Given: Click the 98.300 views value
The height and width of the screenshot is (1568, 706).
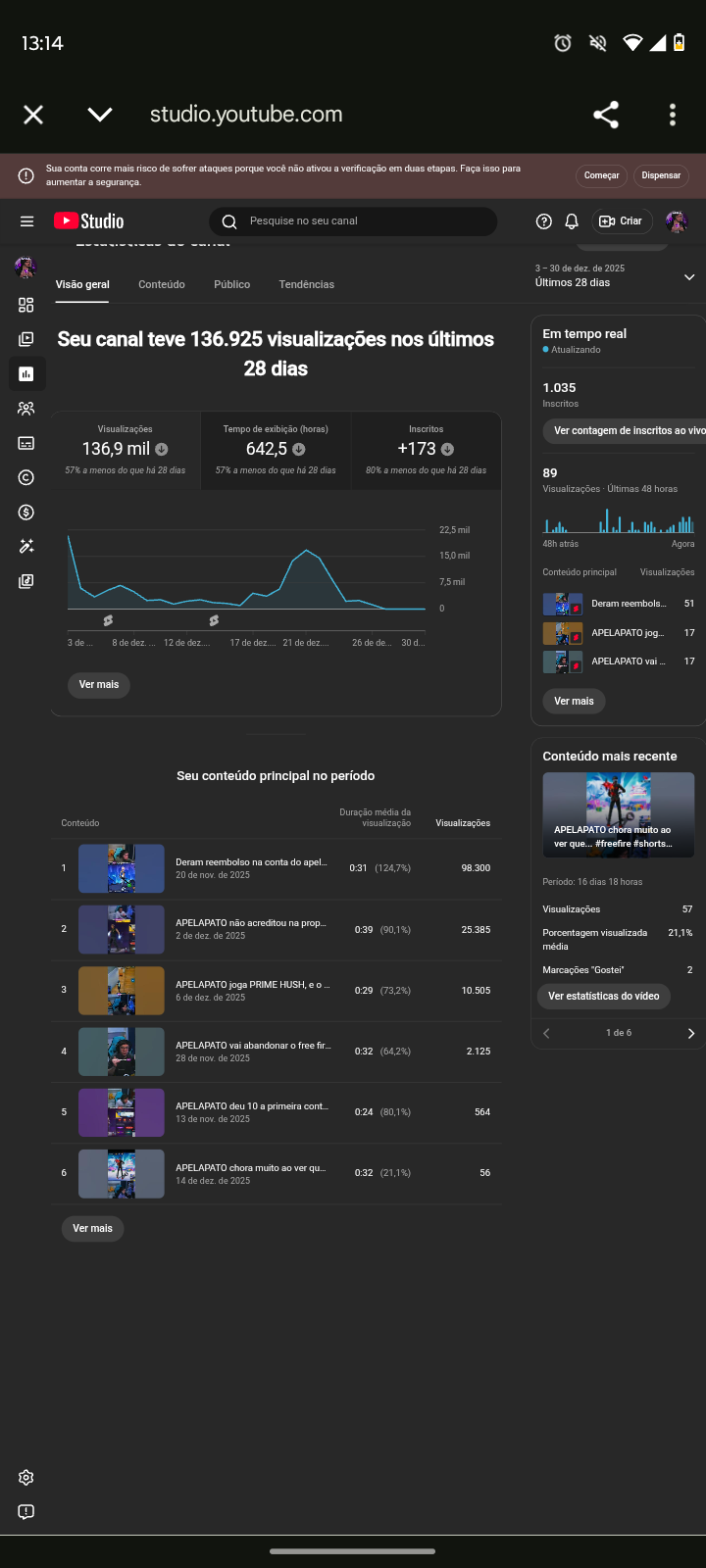Looking at the screenshot, I should pyautogui.click(x=476, y=868).
